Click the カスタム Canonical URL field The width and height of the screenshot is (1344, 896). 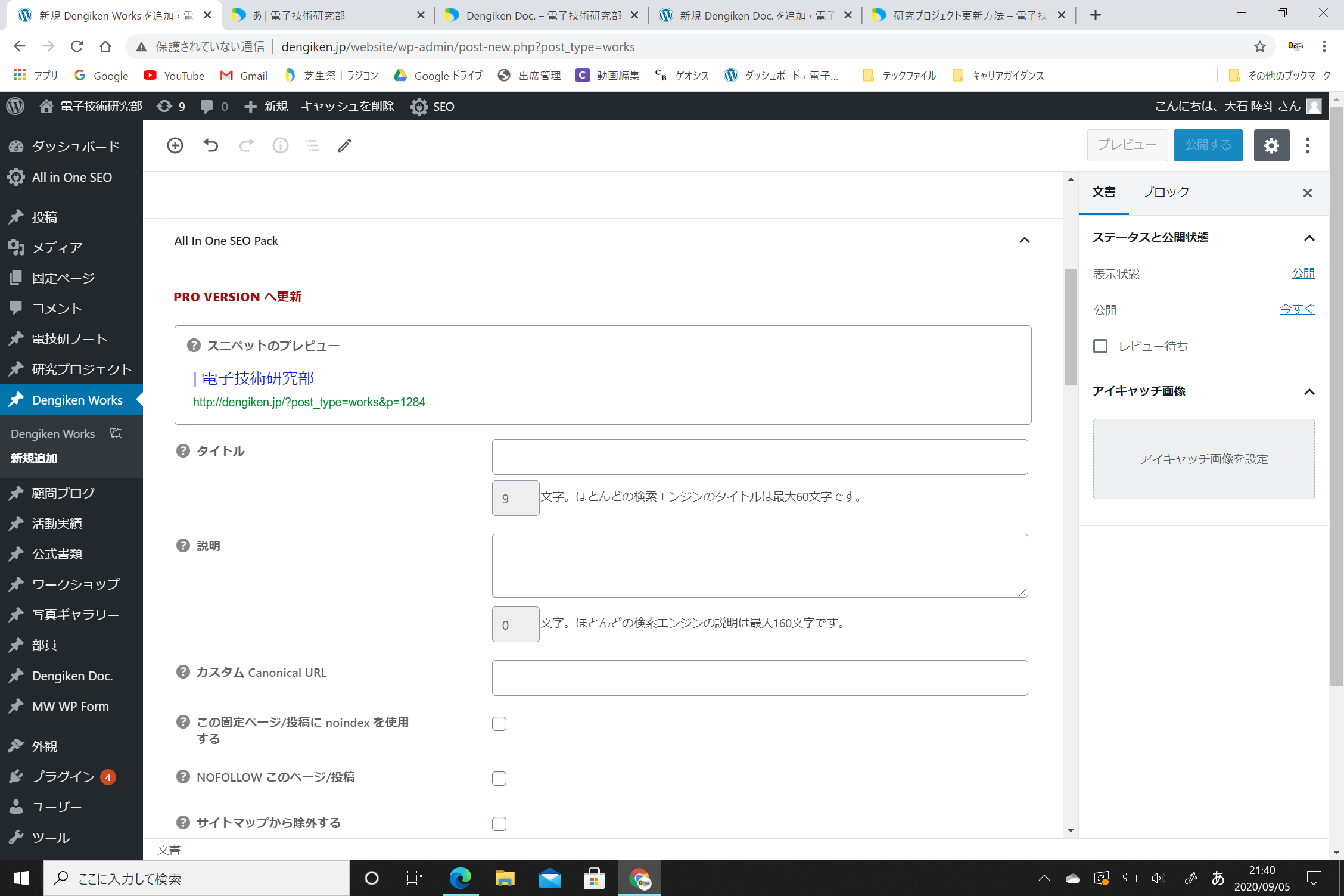pos(760,678)
